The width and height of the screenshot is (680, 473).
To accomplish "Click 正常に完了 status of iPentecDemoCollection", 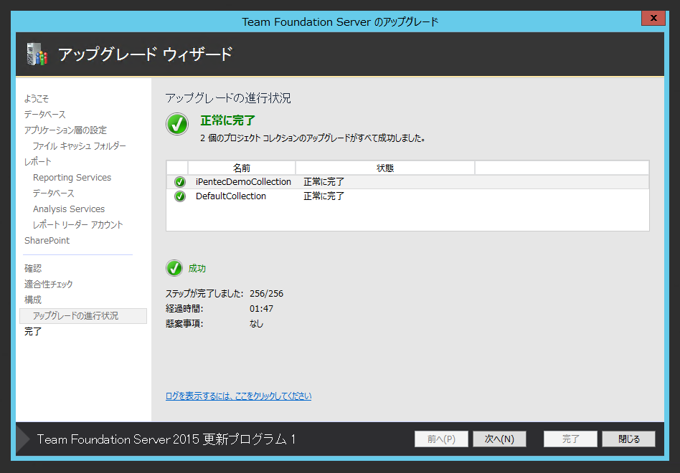I will click(324, 182).
